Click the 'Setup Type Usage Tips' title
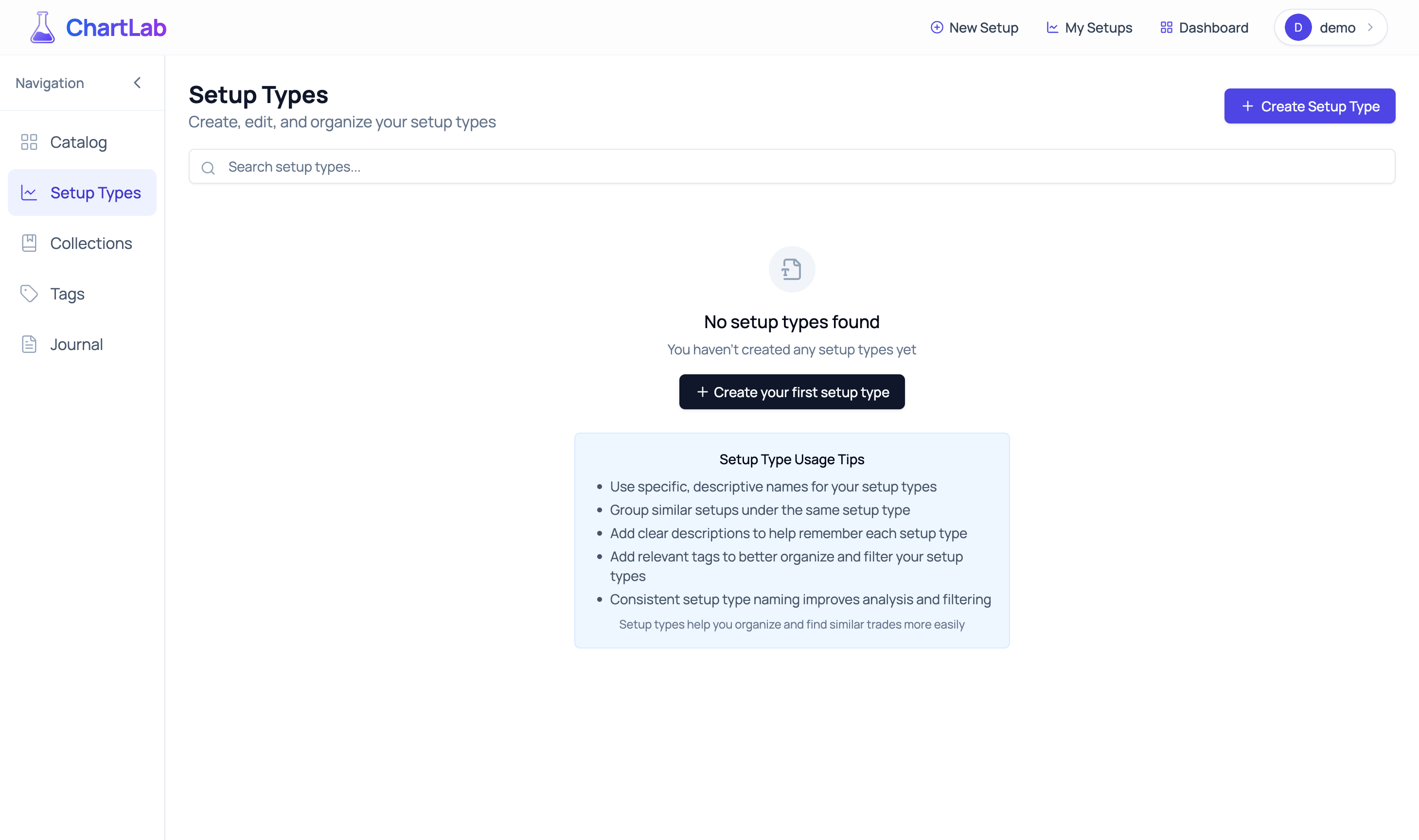The width and height of the screenshot is (1419, 840). pyautogui.click(x=792, y=459)
